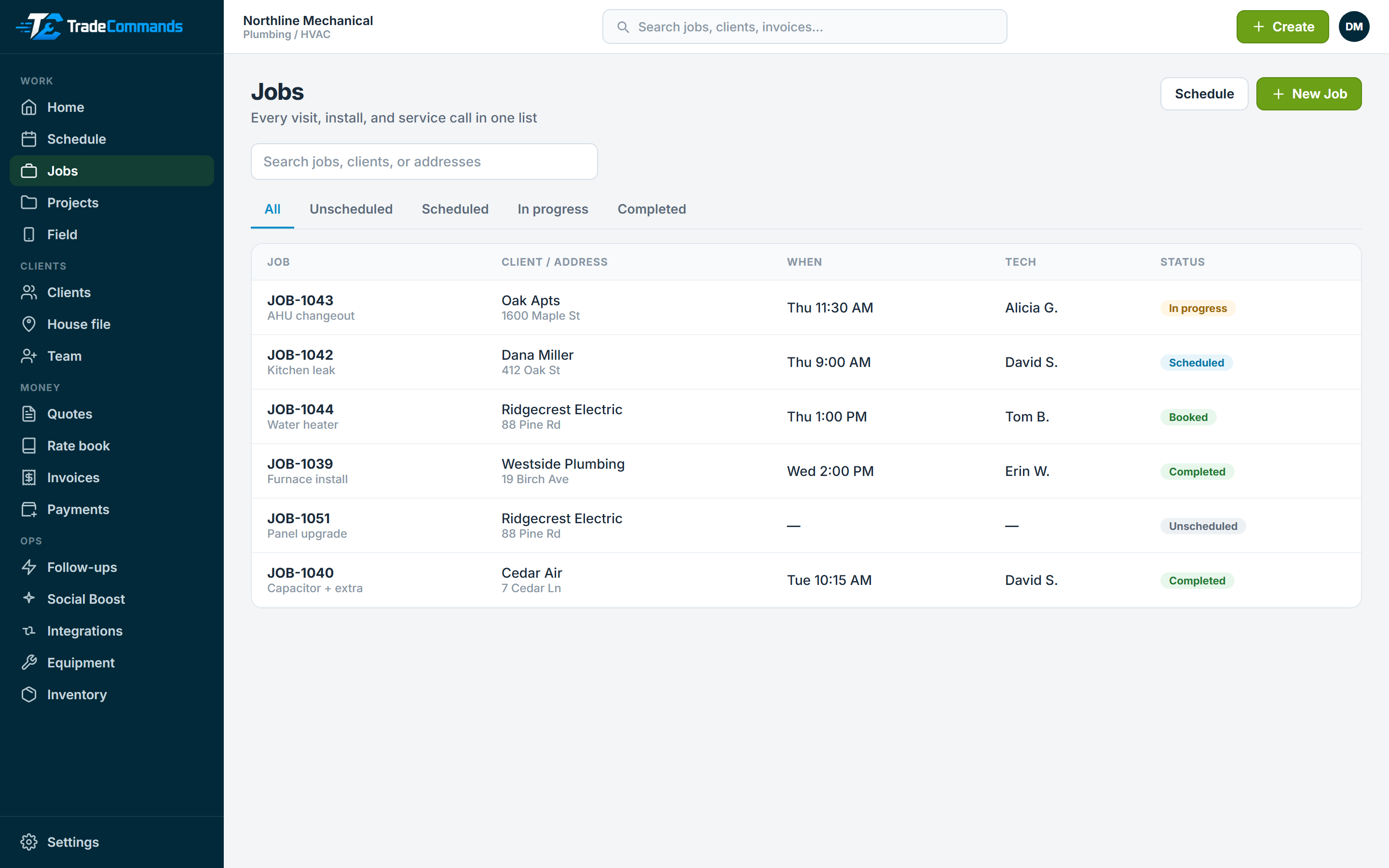Click Ridgecrest Electric in the Panel upgrade row
The height and width of the screenshot is (868, 1389).
tap(561, 518)
